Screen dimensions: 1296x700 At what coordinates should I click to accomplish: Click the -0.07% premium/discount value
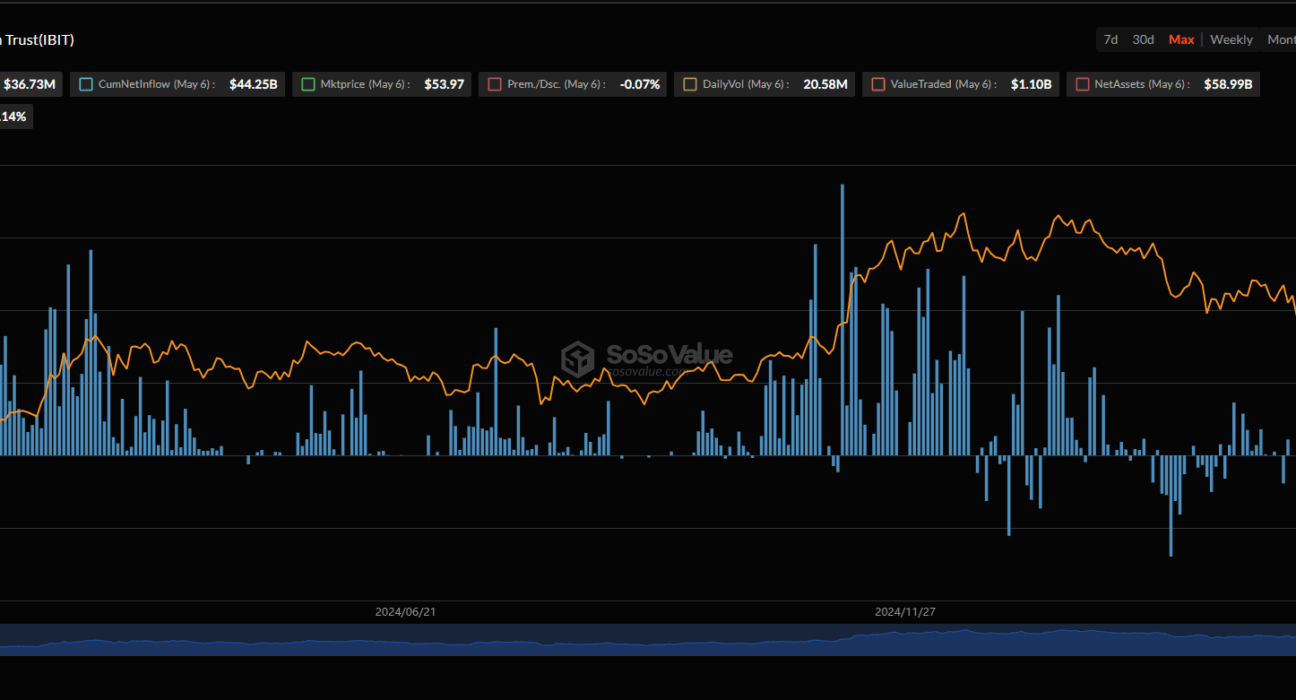point(640,85)
